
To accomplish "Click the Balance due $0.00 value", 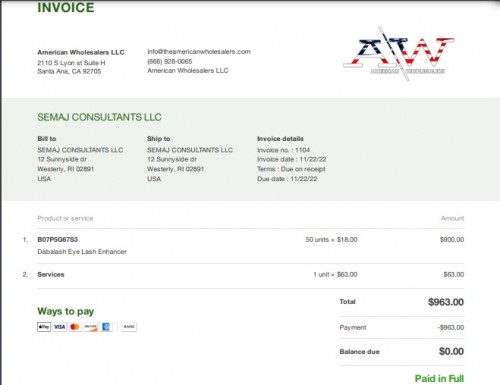I will [x=451, y=351].
